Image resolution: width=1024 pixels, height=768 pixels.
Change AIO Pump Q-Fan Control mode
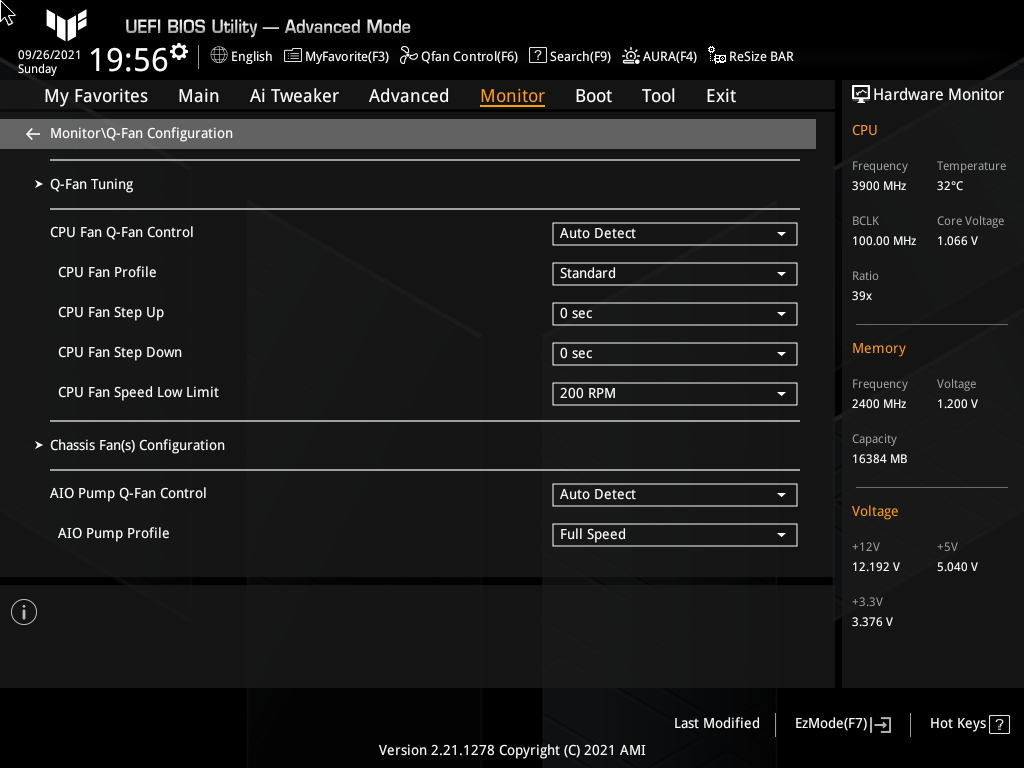click(x=674, y=494)
